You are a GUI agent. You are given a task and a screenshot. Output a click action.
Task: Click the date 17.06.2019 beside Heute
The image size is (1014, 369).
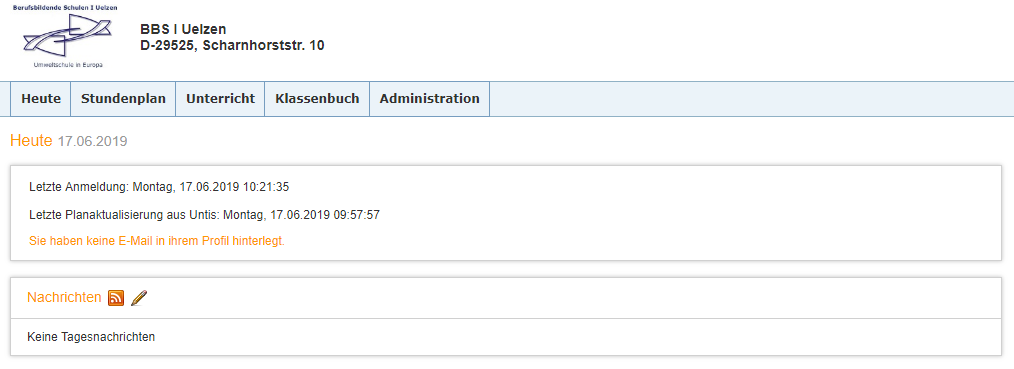pos(92,141)
